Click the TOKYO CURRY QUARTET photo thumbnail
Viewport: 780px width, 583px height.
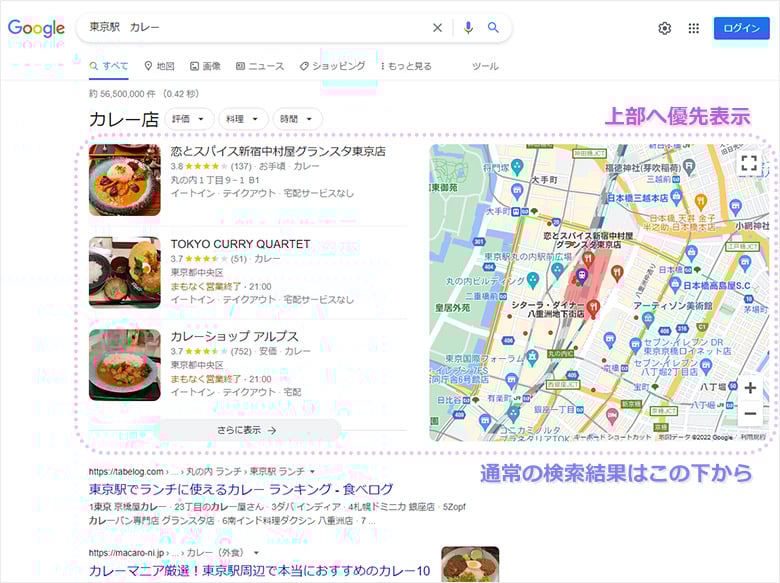coord(125,273)
